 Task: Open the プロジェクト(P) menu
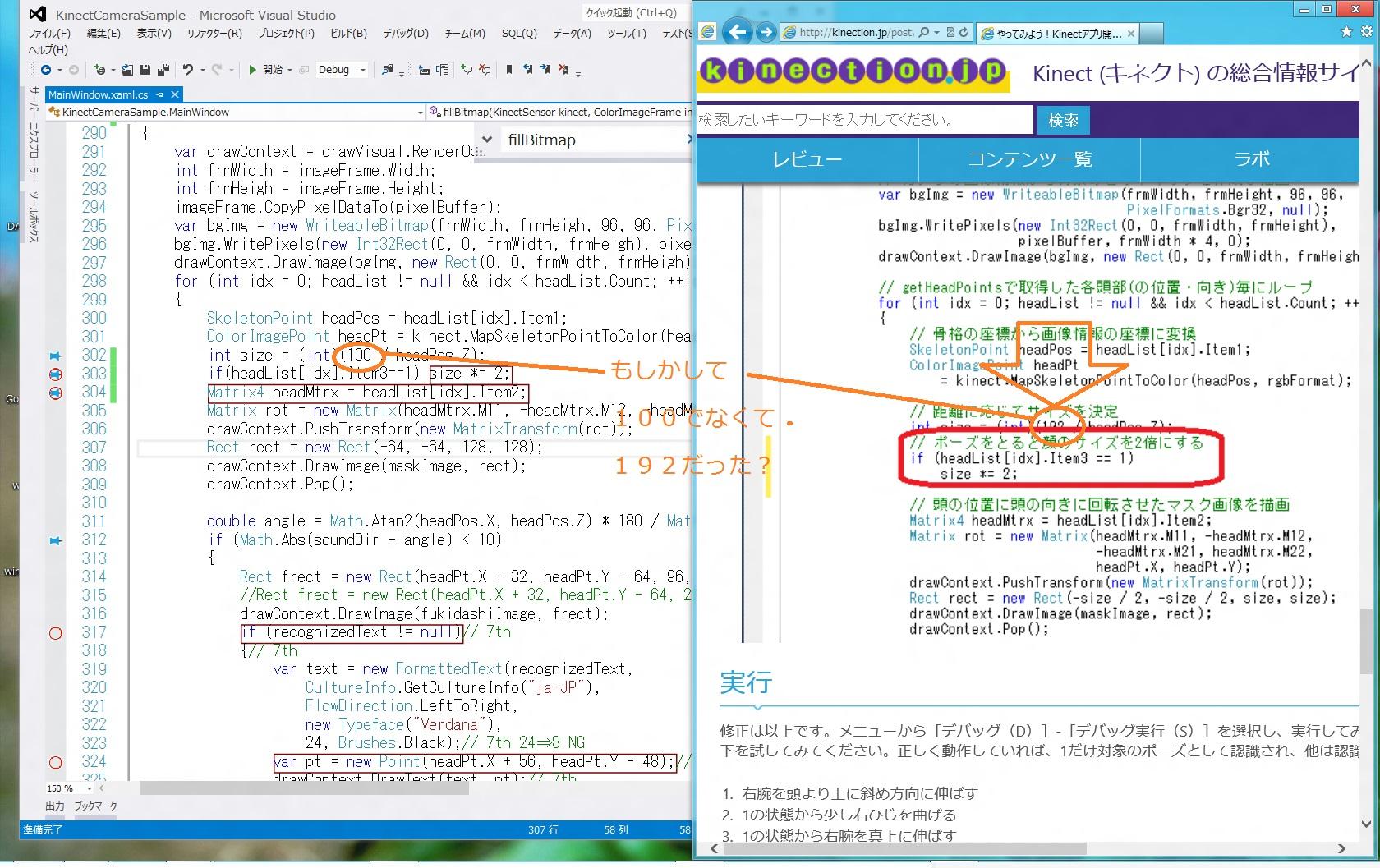coord(286,34)
